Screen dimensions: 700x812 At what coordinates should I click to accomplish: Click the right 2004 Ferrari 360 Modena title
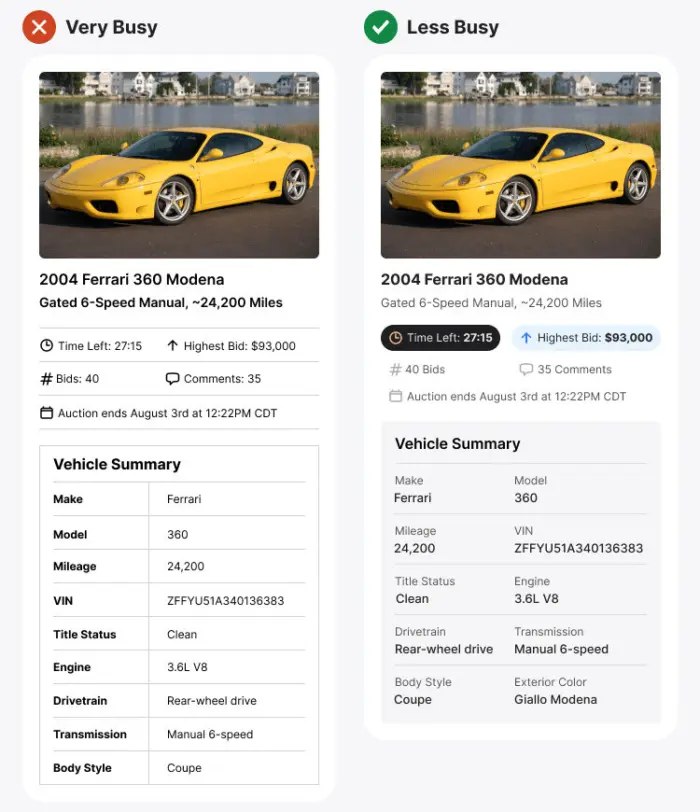click(474, 279)
